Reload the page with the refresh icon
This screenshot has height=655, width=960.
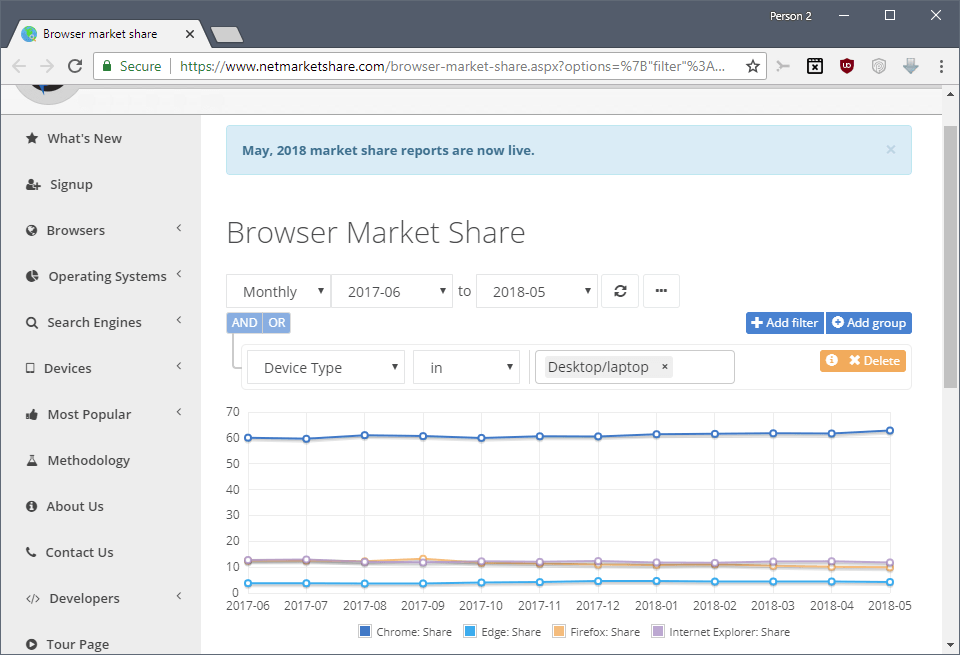coord(75,66)
